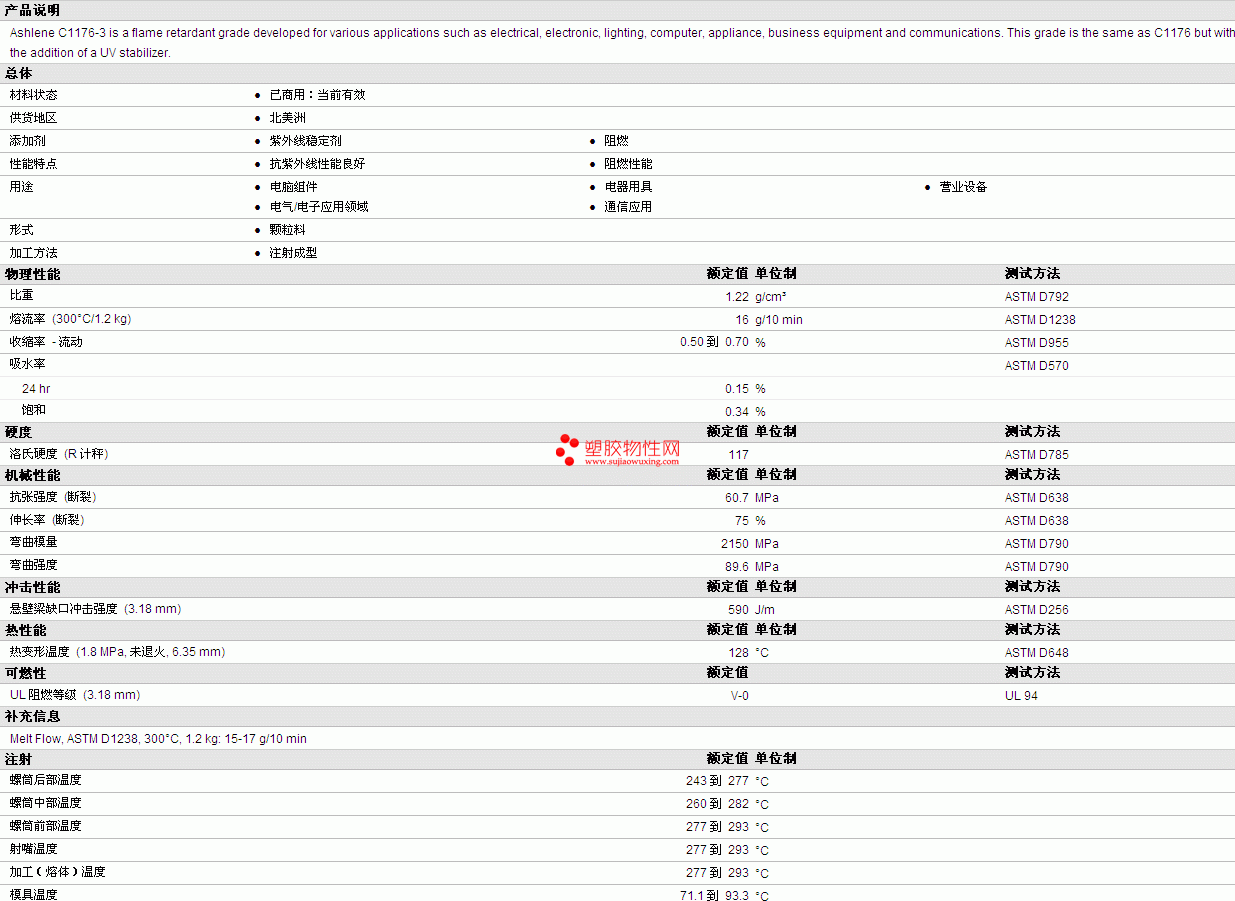Screen dimensions: 1235x901
Task: Select the value 已商用：当前有效
Action: click(x=317, y=95)
